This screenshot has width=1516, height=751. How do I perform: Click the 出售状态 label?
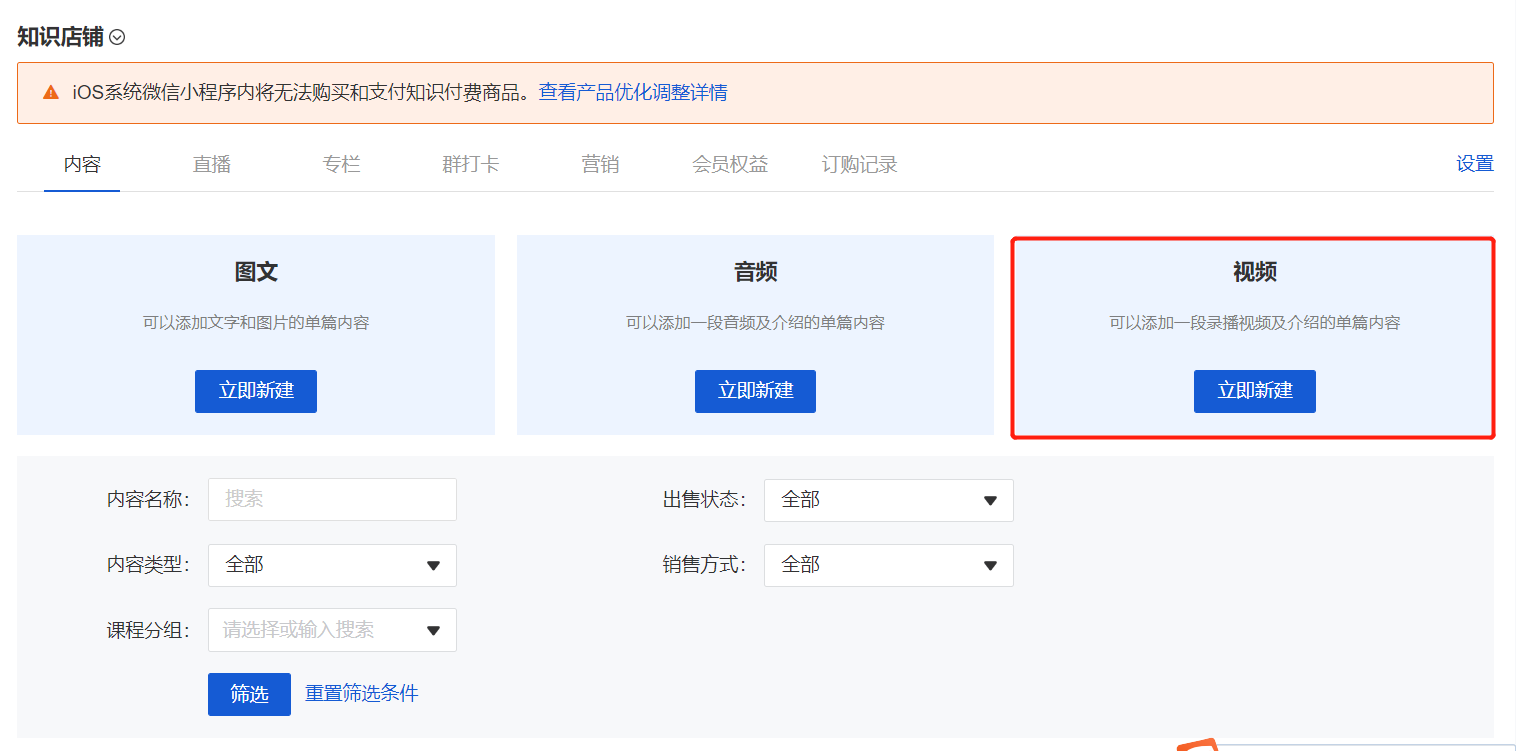[x=704, y=499]
